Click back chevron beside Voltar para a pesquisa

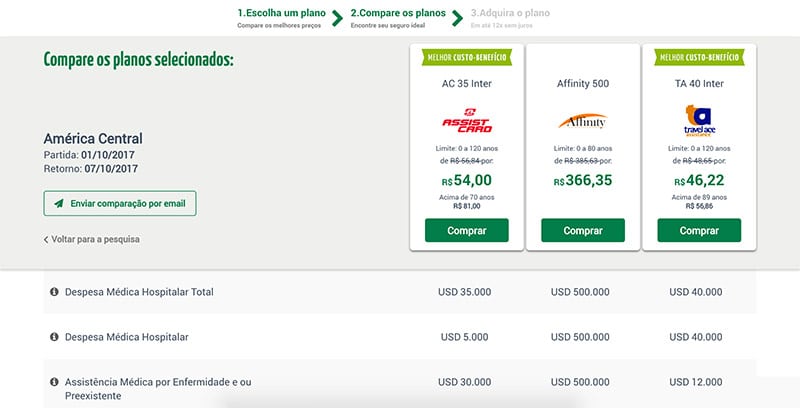tap(46, 239)
